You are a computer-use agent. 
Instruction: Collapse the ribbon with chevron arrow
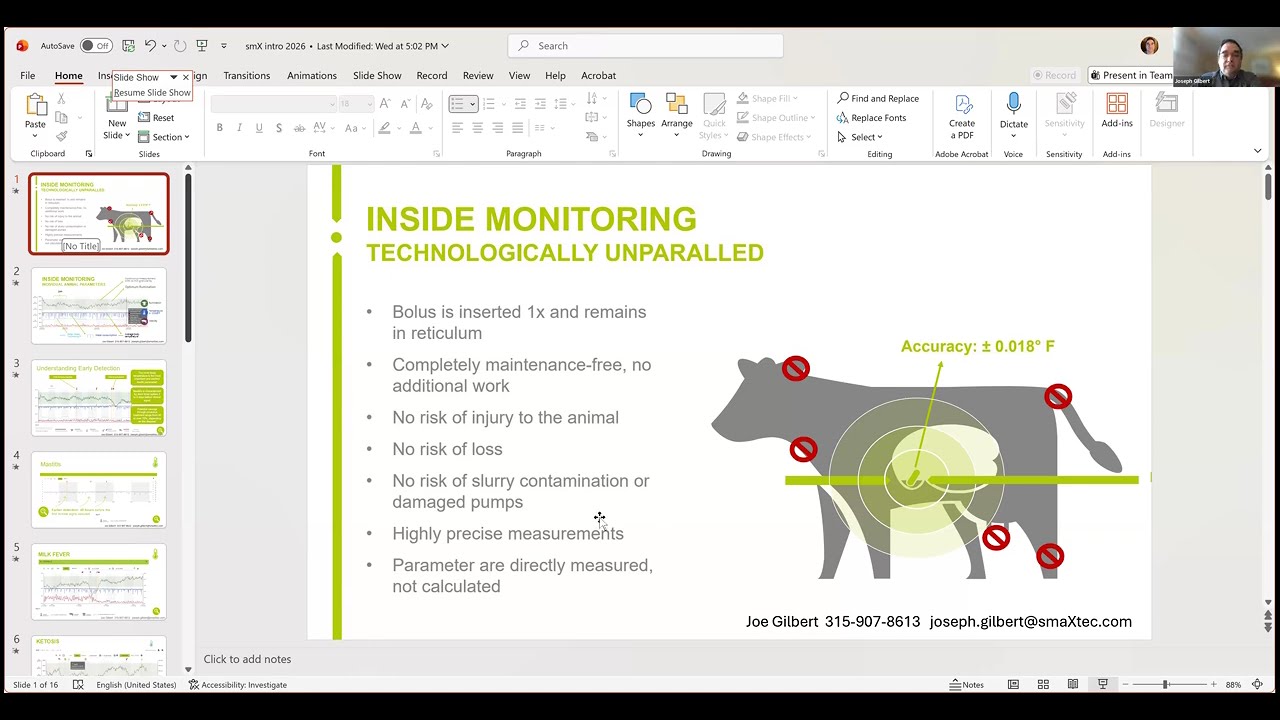pos(1257,151)
